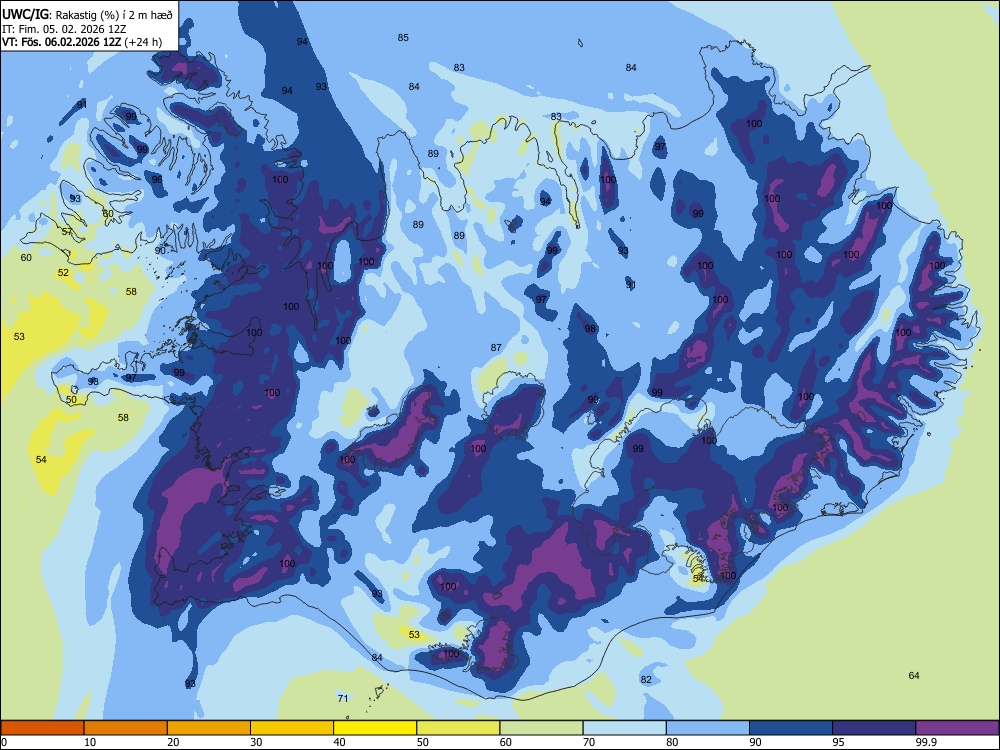1000x750 pixels.
Task: Click the legend tick label '80'
Action: 672,742
